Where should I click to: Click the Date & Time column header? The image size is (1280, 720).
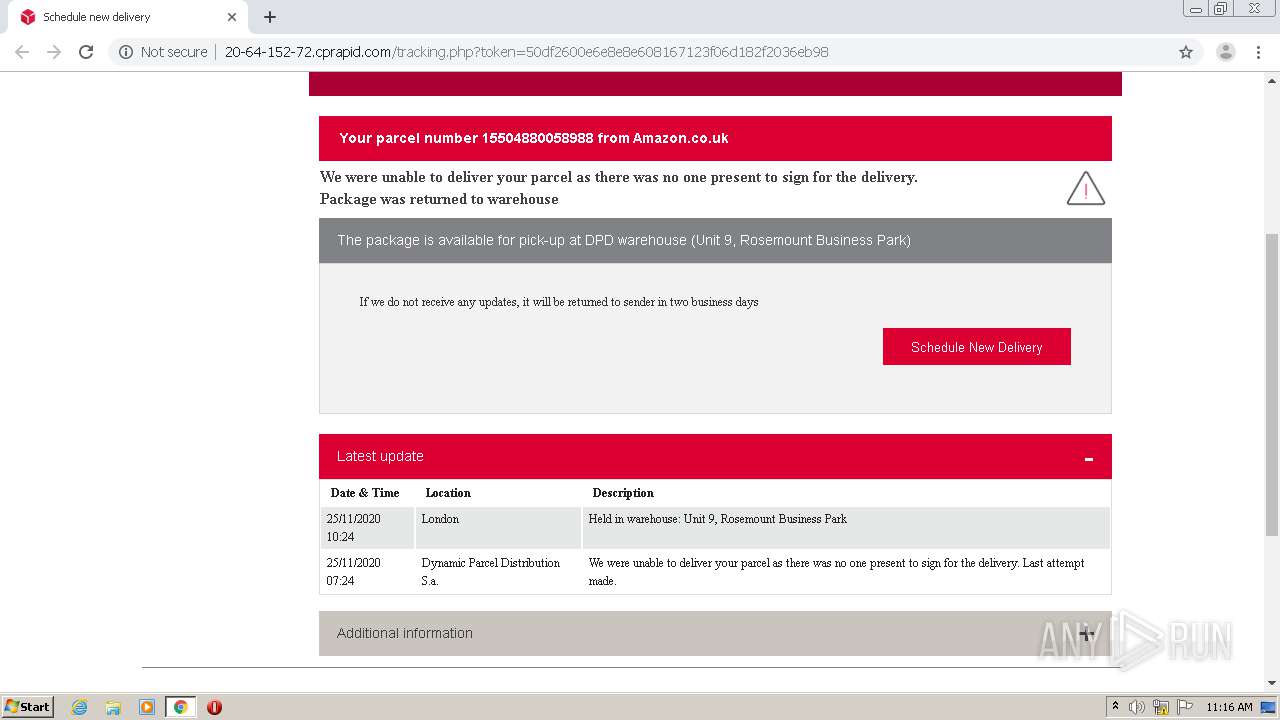tap(365, 493)
